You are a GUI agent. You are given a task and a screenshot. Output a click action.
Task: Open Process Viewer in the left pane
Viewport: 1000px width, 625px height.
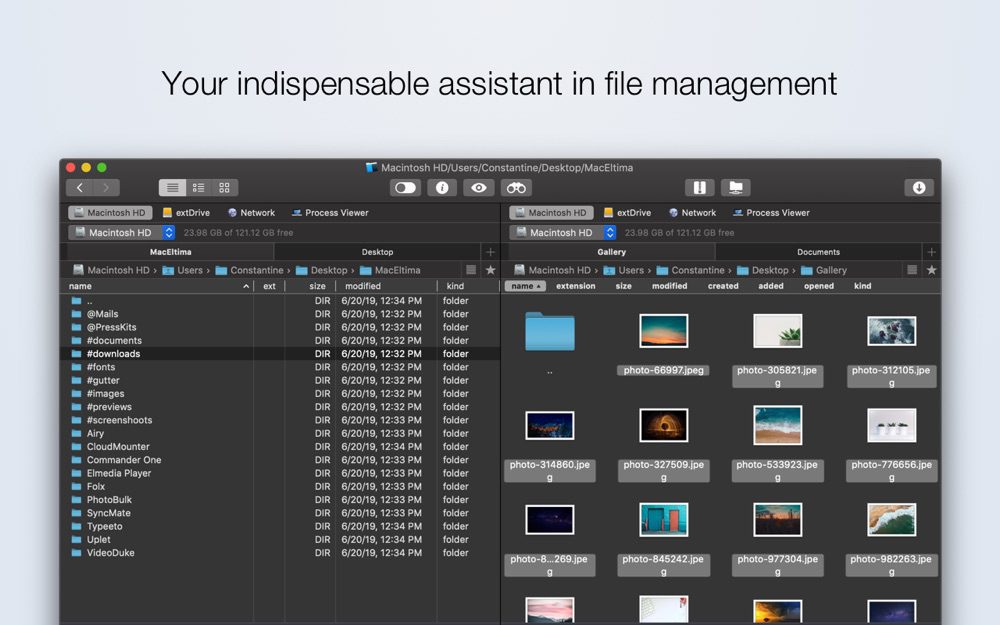coord(330,213)
